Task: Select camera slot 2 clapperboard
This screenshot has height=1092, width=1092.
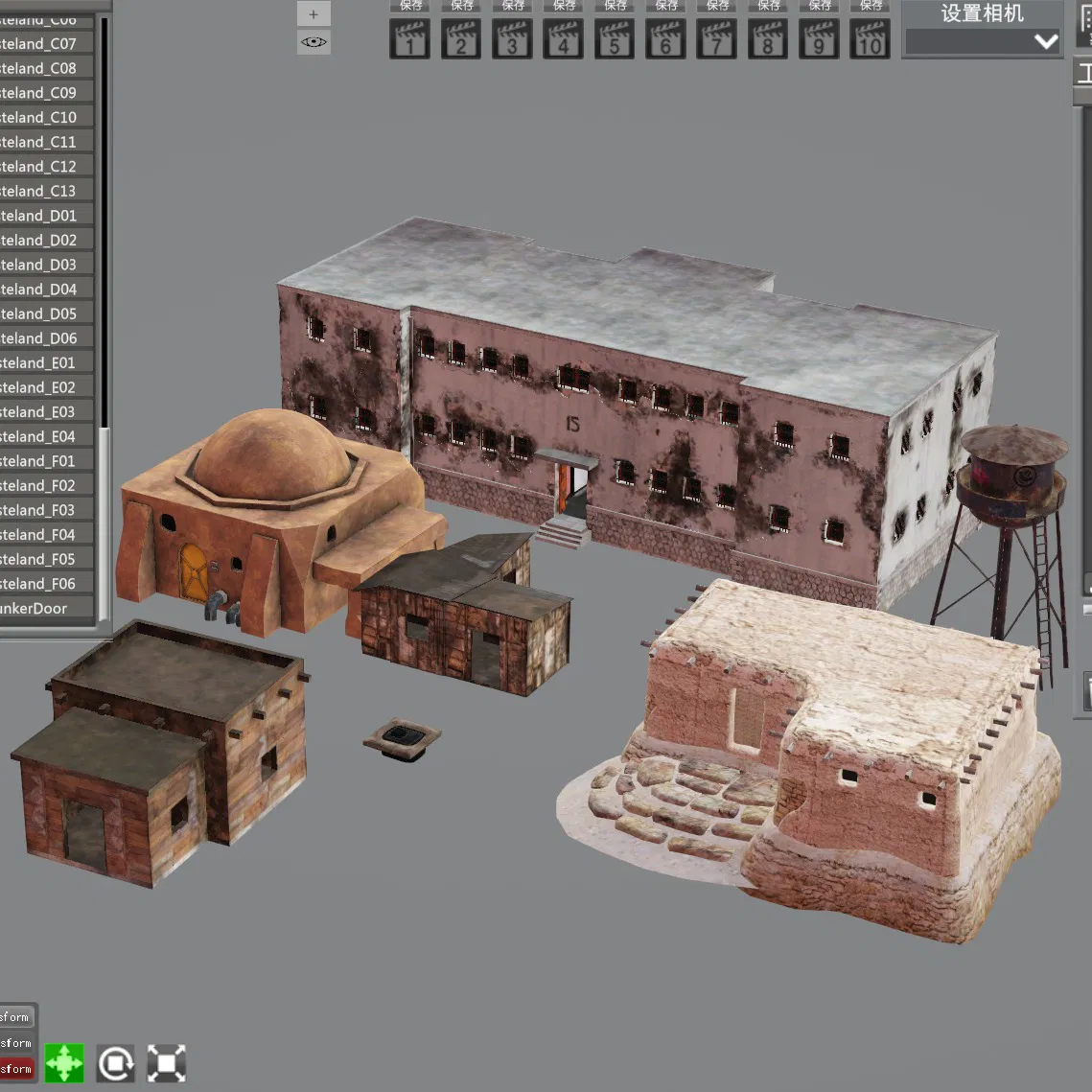Action: [x=460, y=39]
